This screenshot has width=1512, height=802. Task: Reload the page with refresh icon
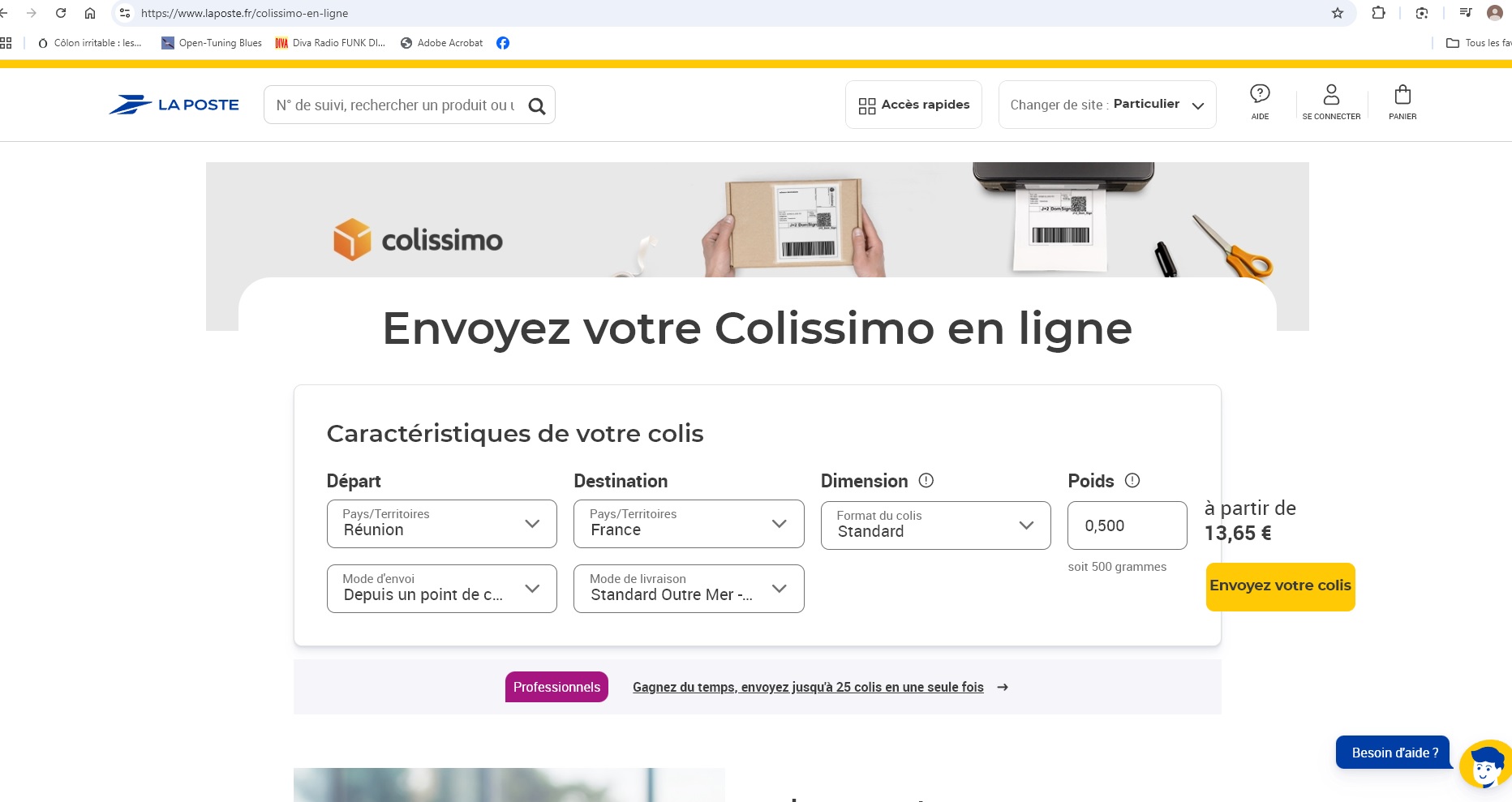pyautogui.click(x=61, y=13)
